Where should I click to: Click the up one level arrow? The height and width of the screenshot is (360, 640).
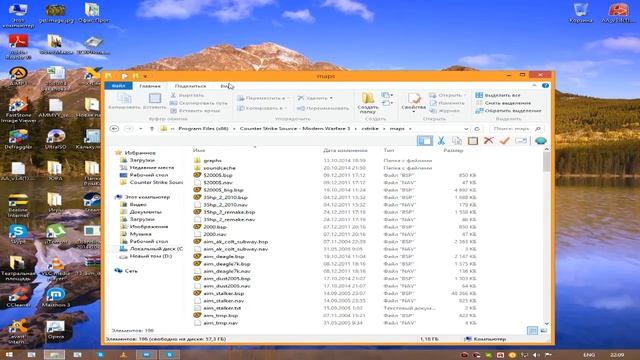pos(152,129)
